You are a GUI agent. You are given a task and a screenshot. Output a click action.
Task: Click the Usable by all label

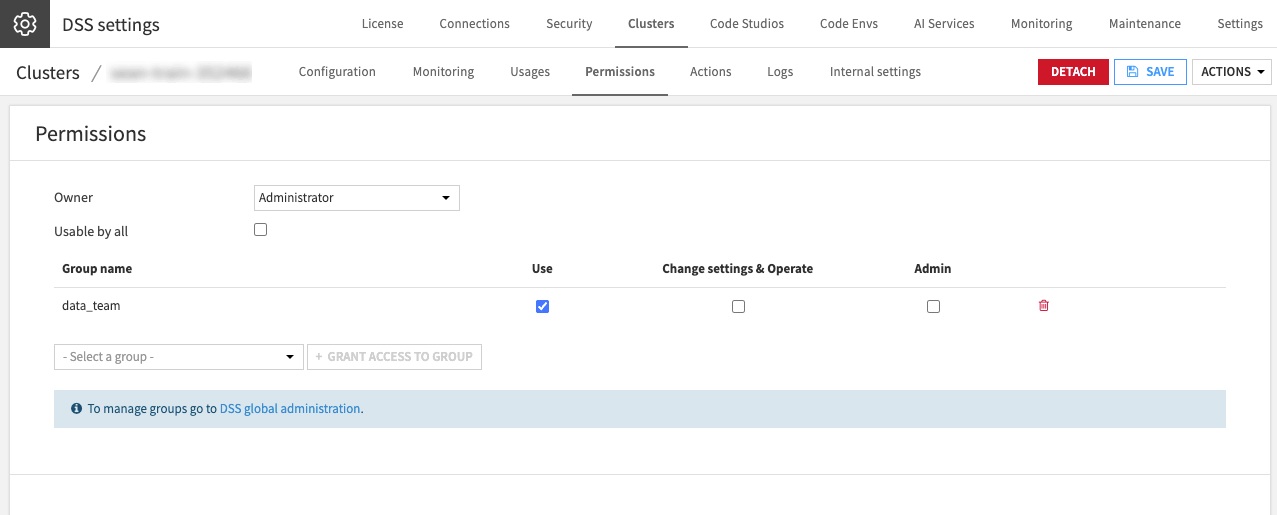coord(91,232)
